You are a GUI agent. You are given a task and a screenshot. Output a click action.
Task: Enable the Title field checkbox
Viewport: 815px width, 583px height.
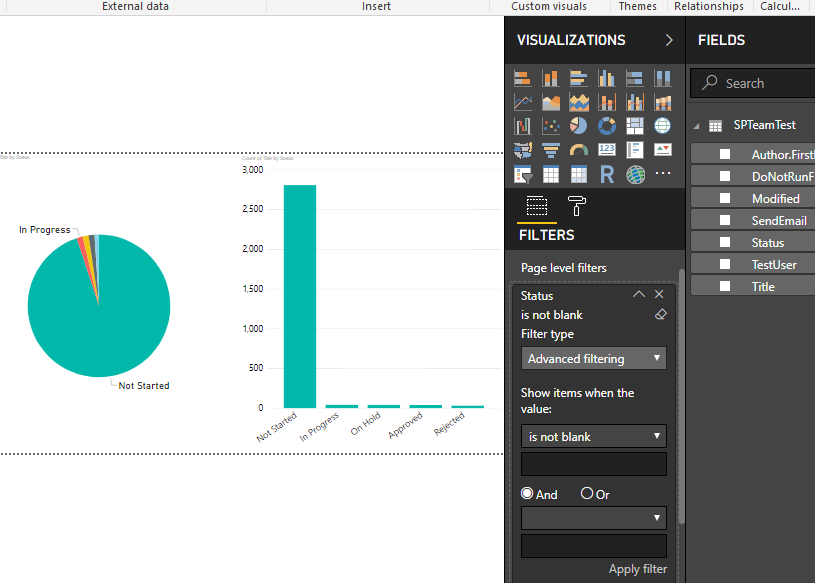727,285
